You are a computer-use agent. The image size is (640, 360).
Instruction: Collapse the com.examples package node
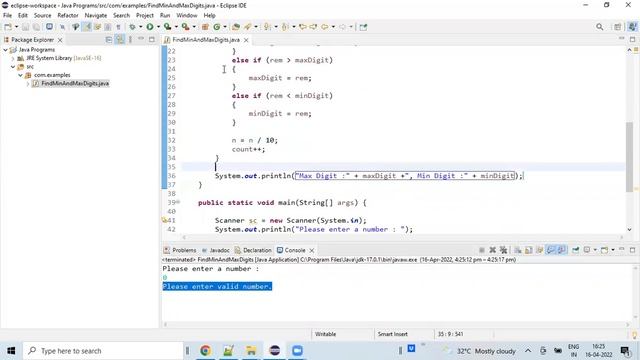pos(20,75)
